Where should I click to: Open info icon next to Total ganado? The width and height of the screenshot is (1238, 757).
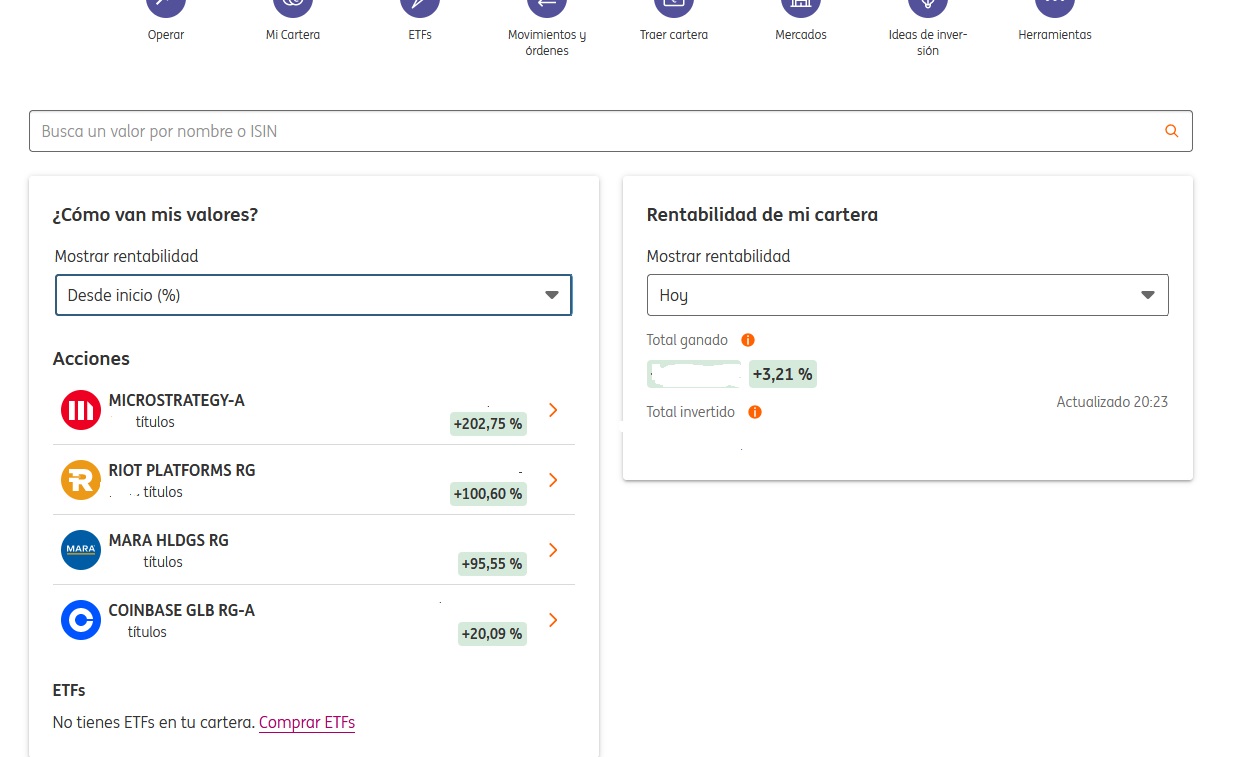coord(747,340)
